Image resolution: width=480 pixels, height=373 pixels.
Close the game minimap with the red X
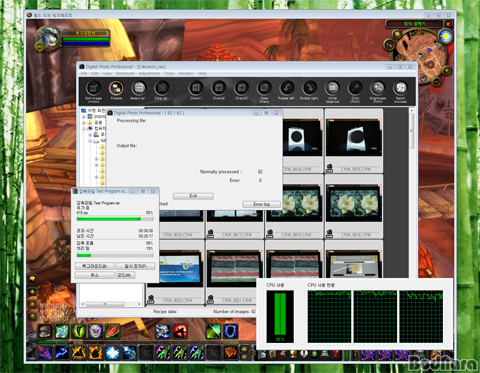[448, 24]
